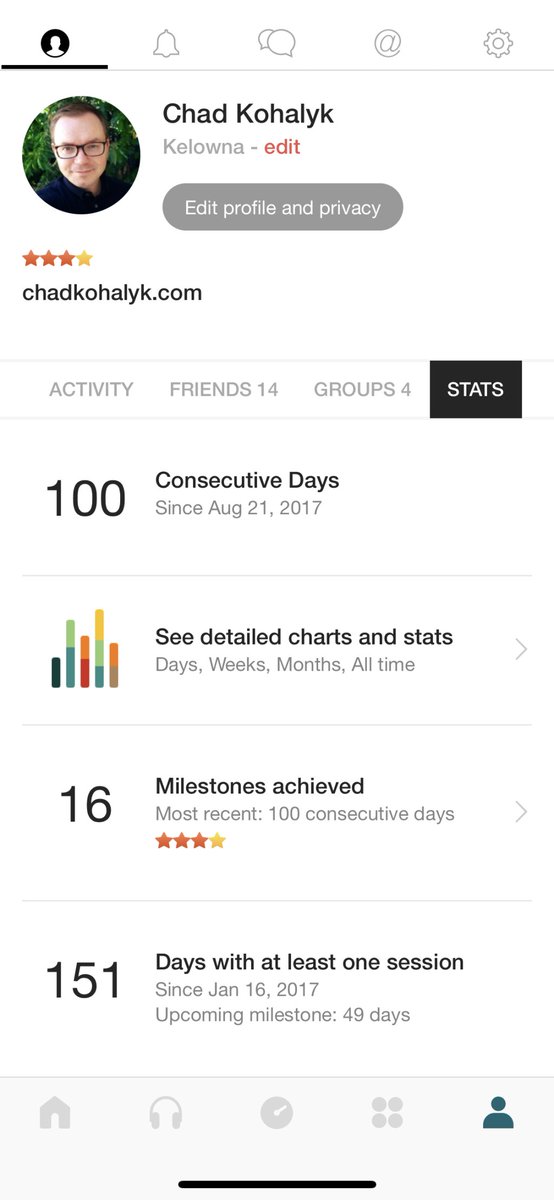Click the Edit profile and privacy button
The height and width of the screenshot is (1200, 554).
283,208
